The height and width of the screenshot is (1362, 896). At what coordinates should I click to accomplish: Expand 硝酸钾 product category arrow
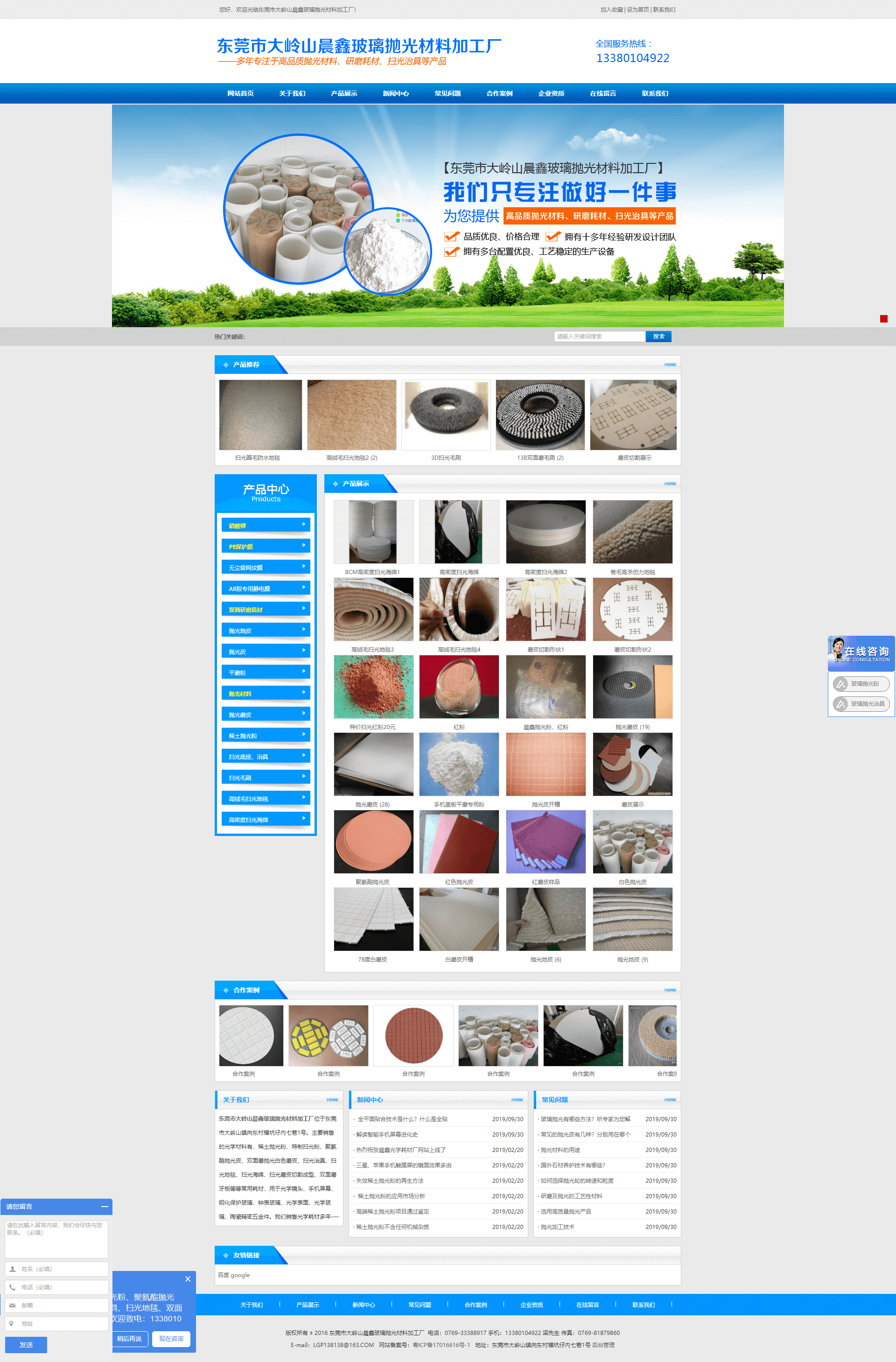coord(303,524)
